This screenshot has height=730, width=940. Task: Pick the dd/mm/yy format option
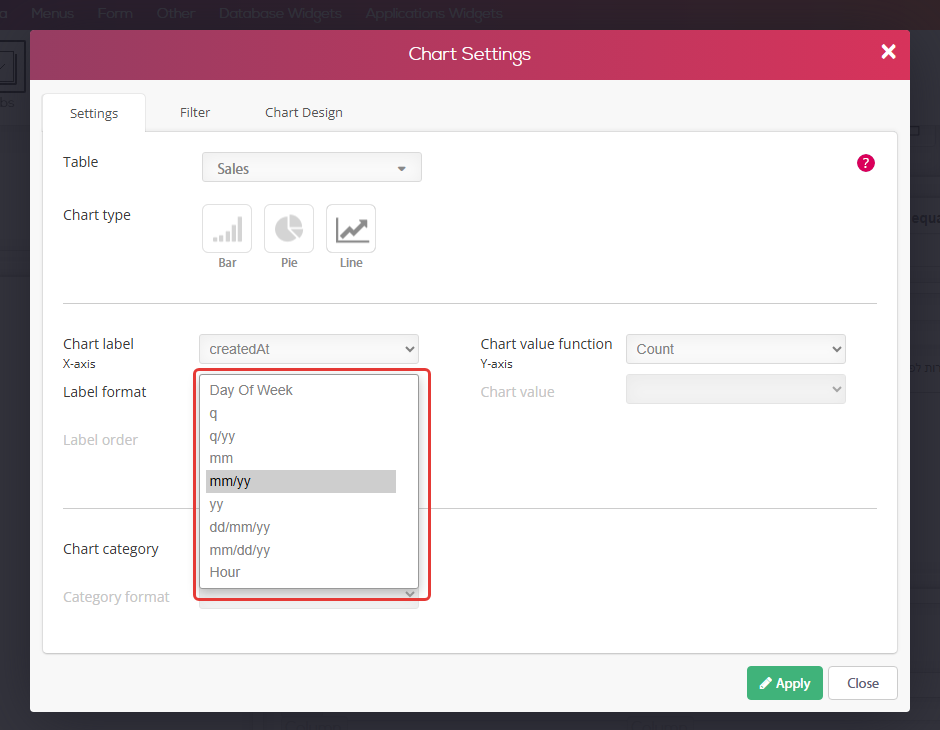(x=301, y=527)
